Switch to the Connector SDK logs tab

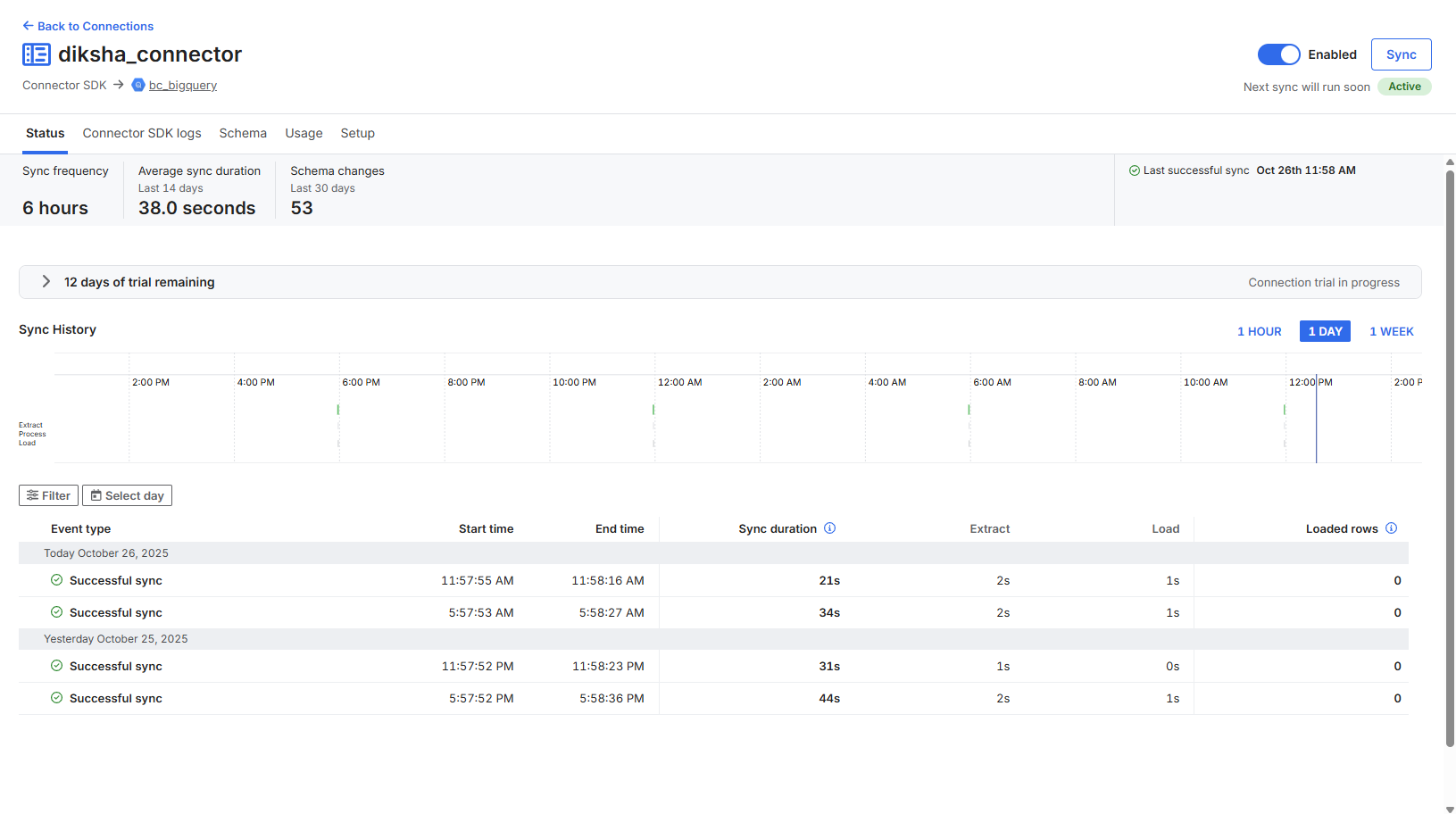coord(142,133)
